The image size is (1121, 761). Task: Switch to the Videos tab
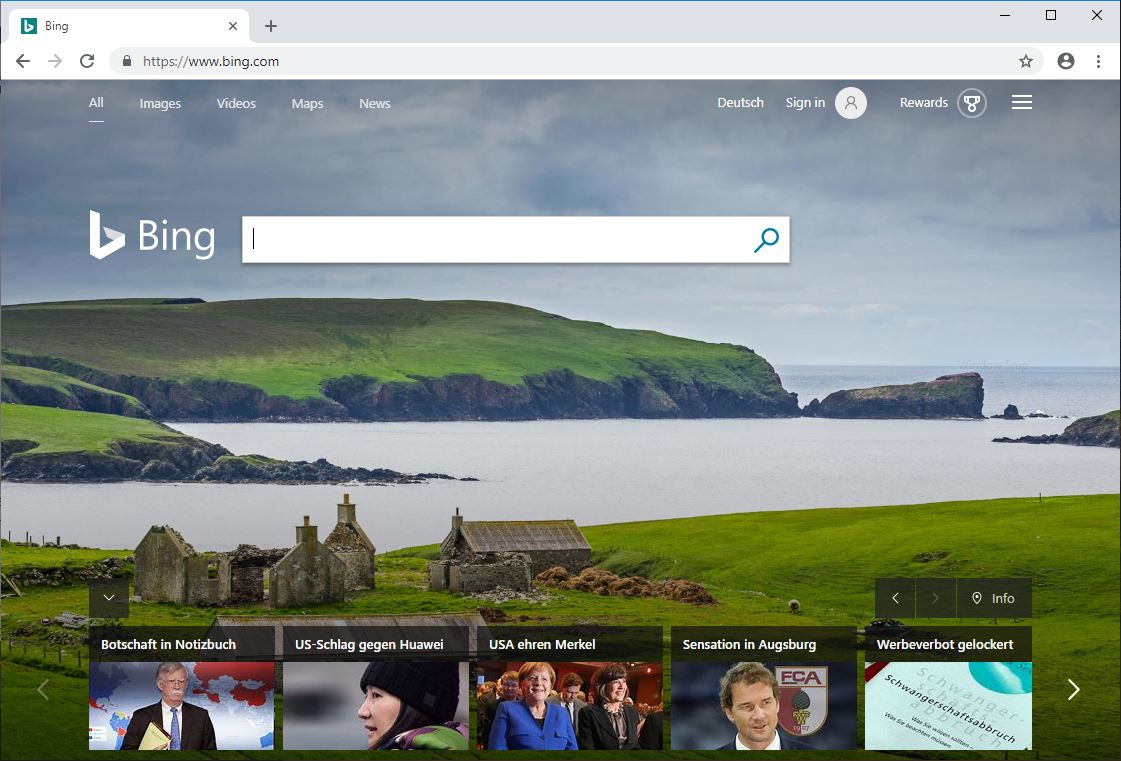point(236,104)
